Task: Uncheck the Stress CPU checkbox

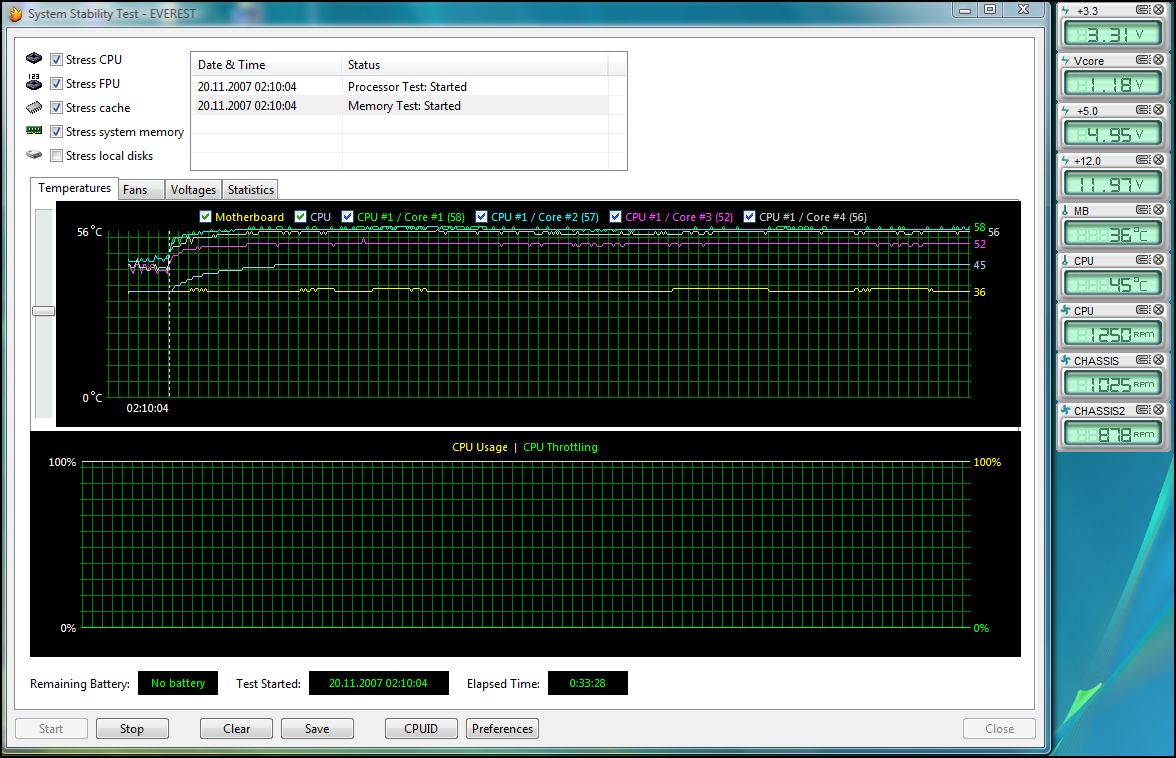Action: point(56,59)
